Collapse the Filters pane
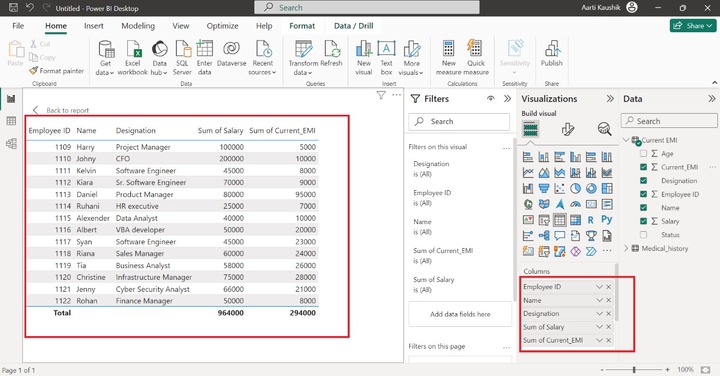 (507, 98)
